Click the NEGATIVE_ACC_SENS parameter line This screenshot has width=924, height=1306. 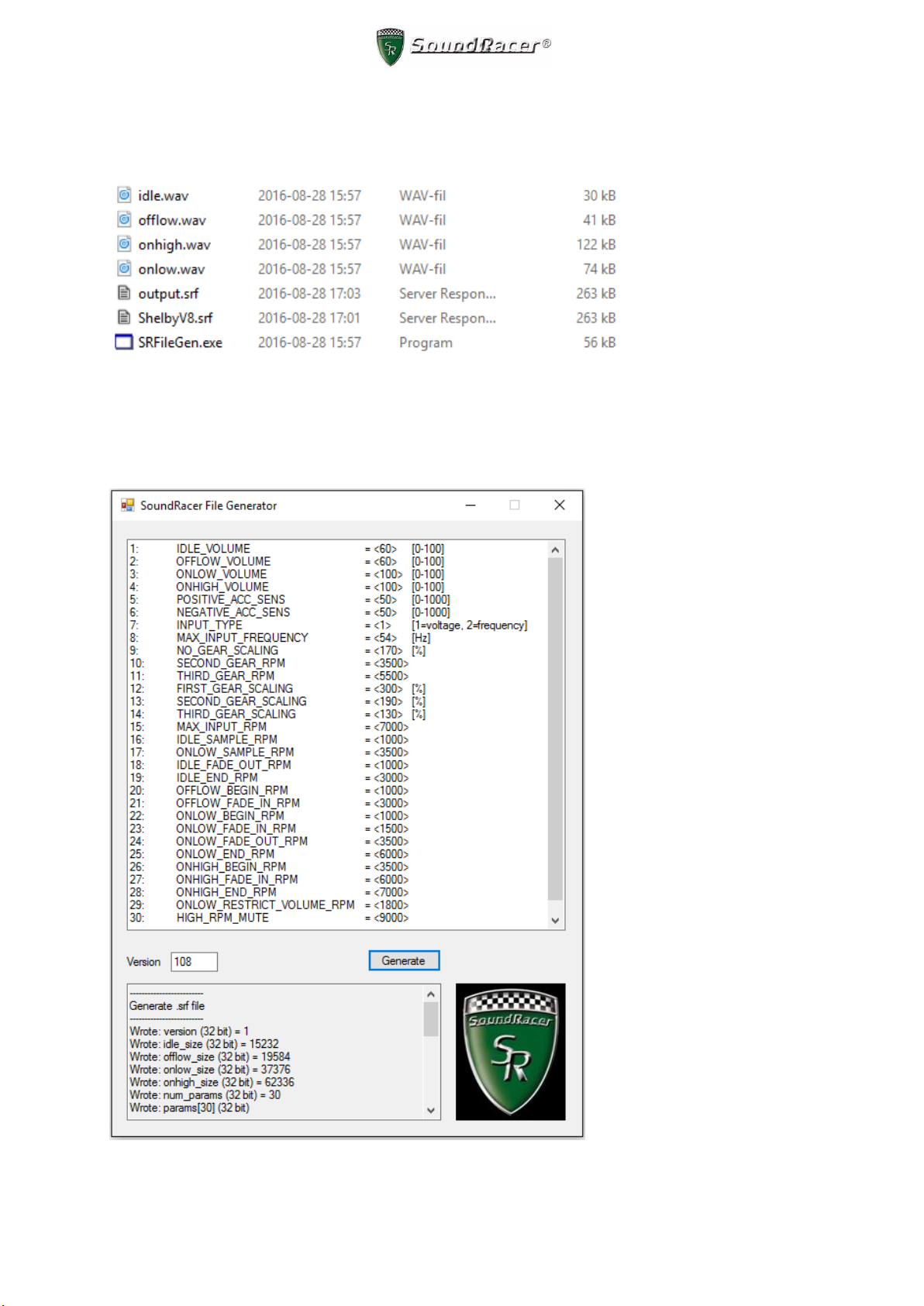point(290,612)
